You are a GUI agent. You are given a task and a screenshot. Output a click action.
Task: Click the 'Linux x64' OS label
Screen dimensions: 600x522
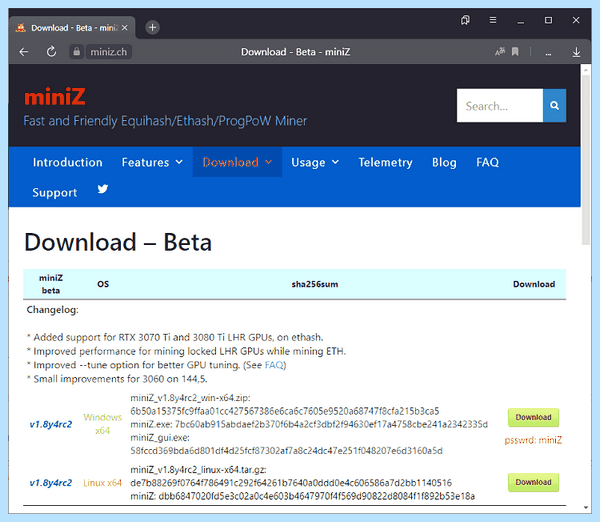click(103, 483)
